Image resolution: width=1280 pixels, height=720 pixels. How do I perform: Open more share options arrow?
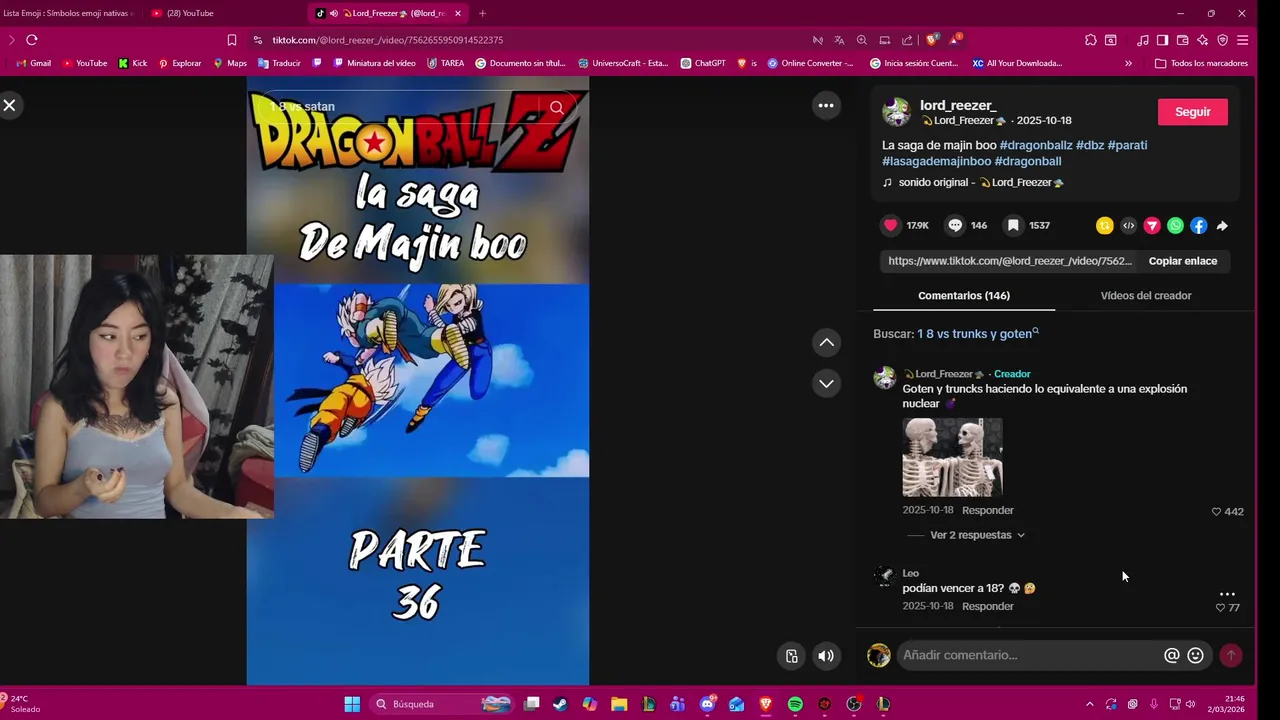[x=1222, y=226]
